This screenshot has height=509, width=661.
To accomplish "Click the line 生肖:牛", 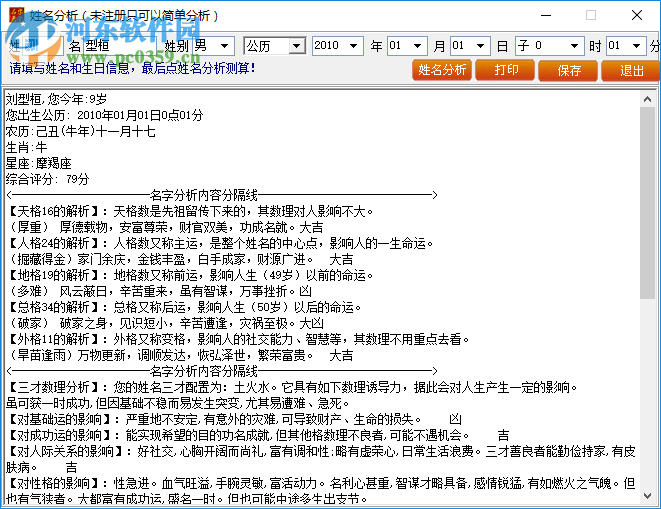I will click(27, 147).
